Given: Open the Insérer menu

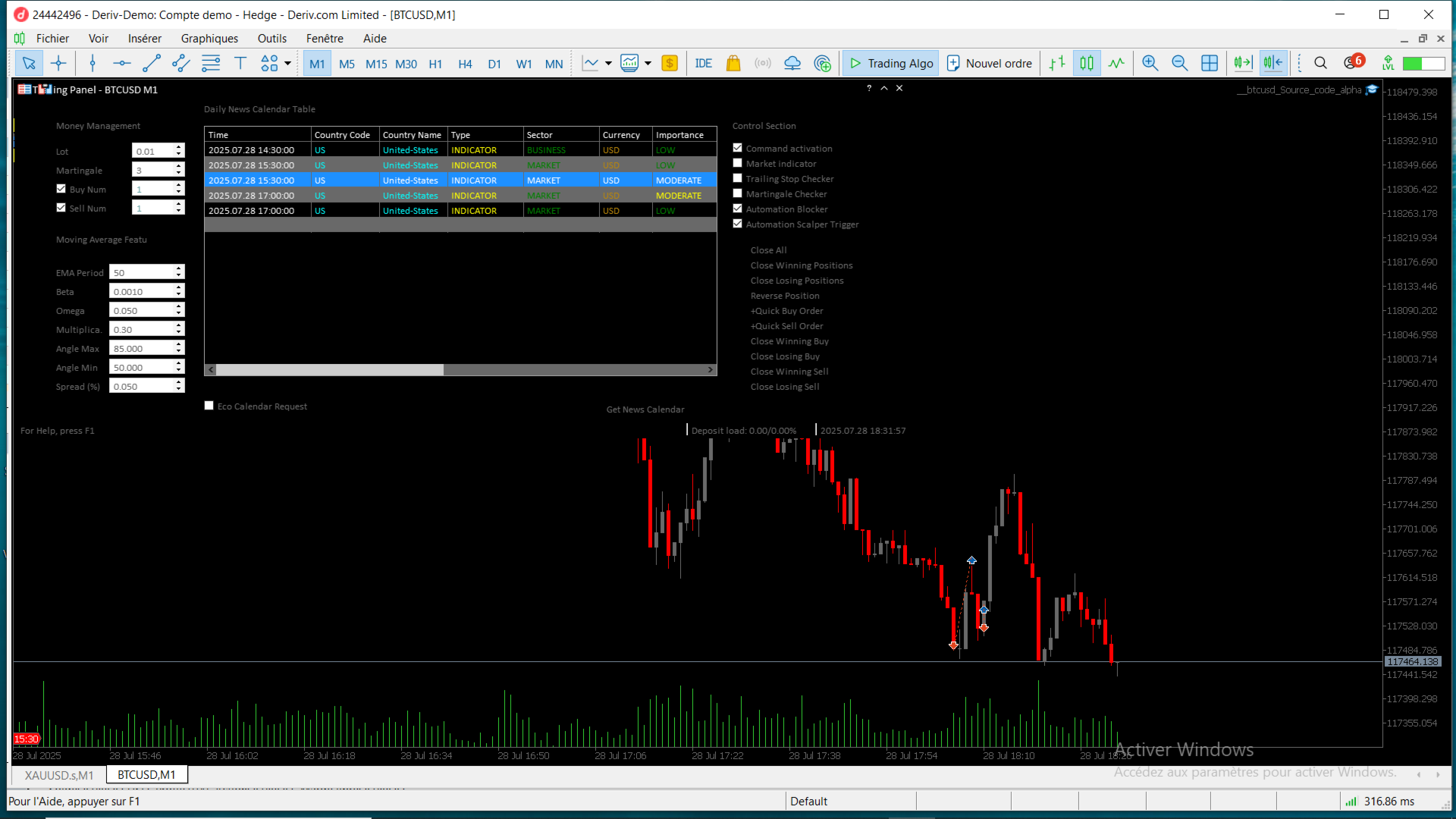Looking at the screenshot, I should pos(144,39).
